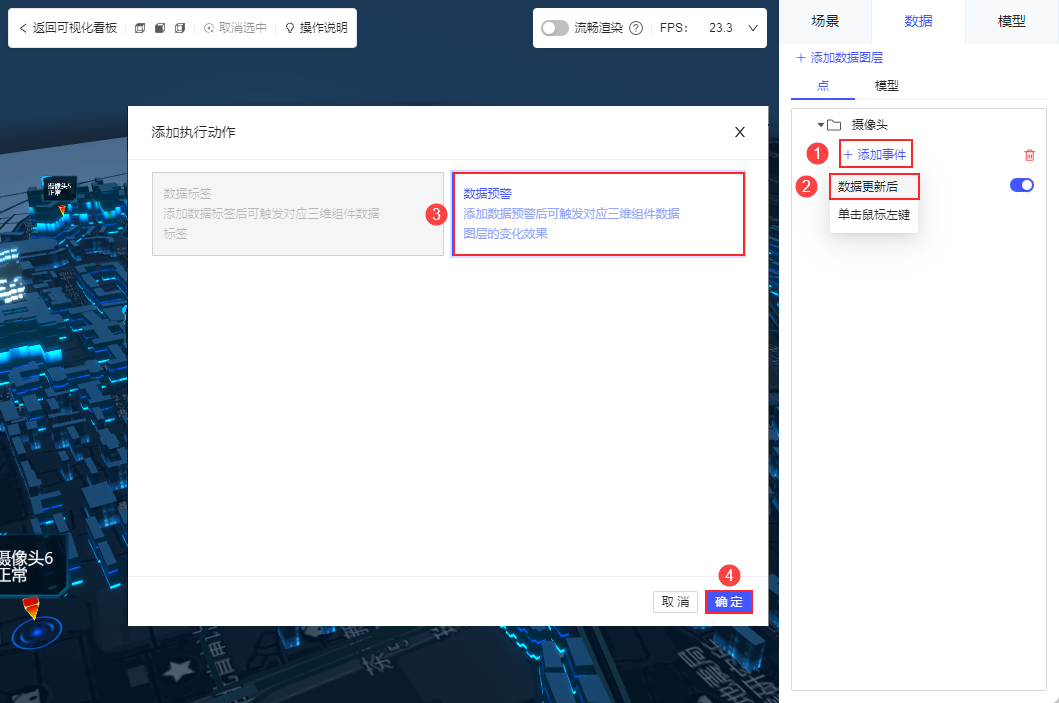Screen dimensions: 1059x703
Task: Click the cube icon just before 取消选中
Action: click(180, 28)
